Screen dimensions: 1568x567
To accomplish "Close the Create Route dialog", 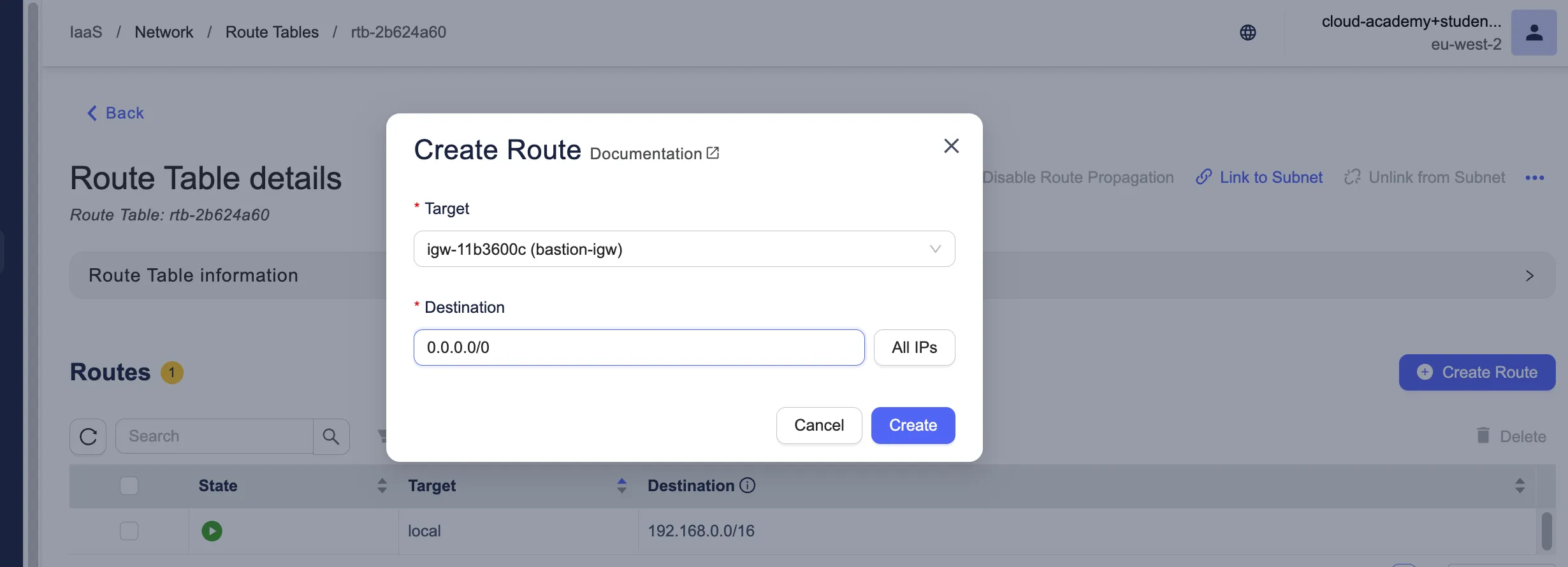I will coord(951,146).
